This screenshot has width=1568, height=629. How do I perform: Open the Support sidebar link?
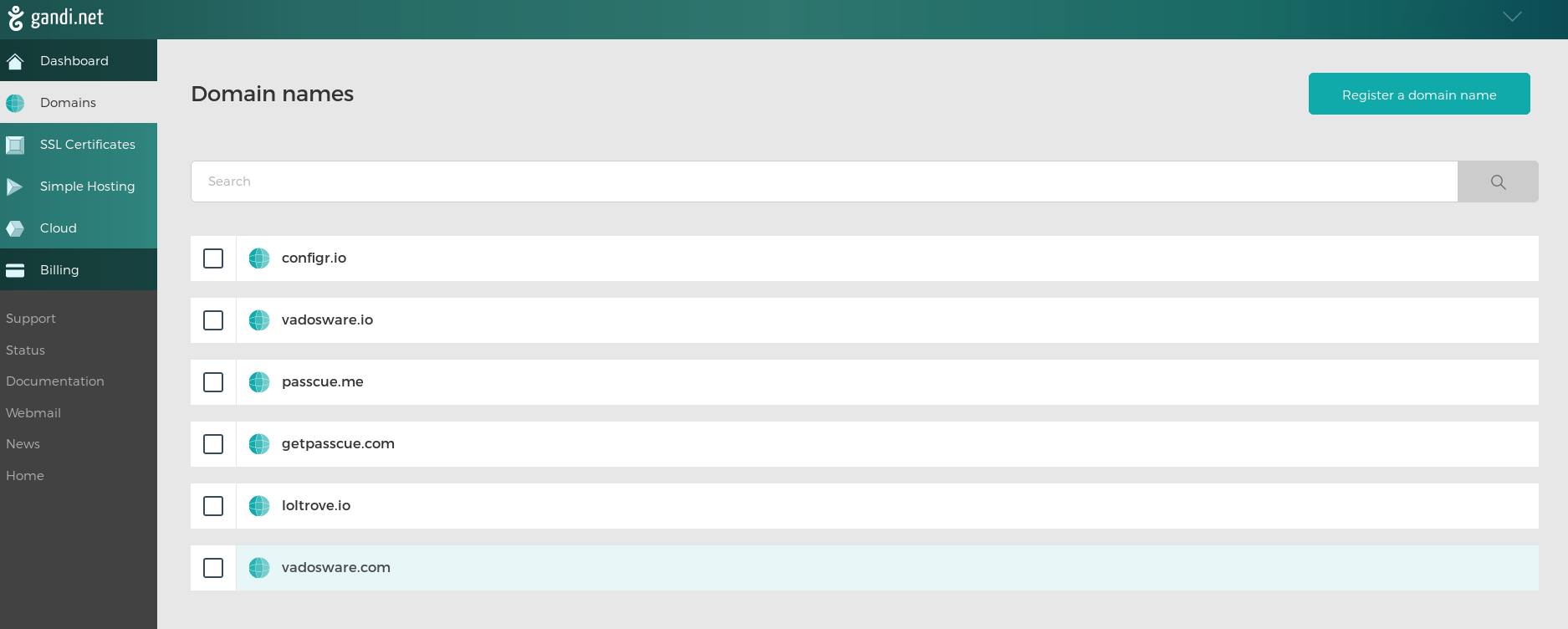[31, 319]
